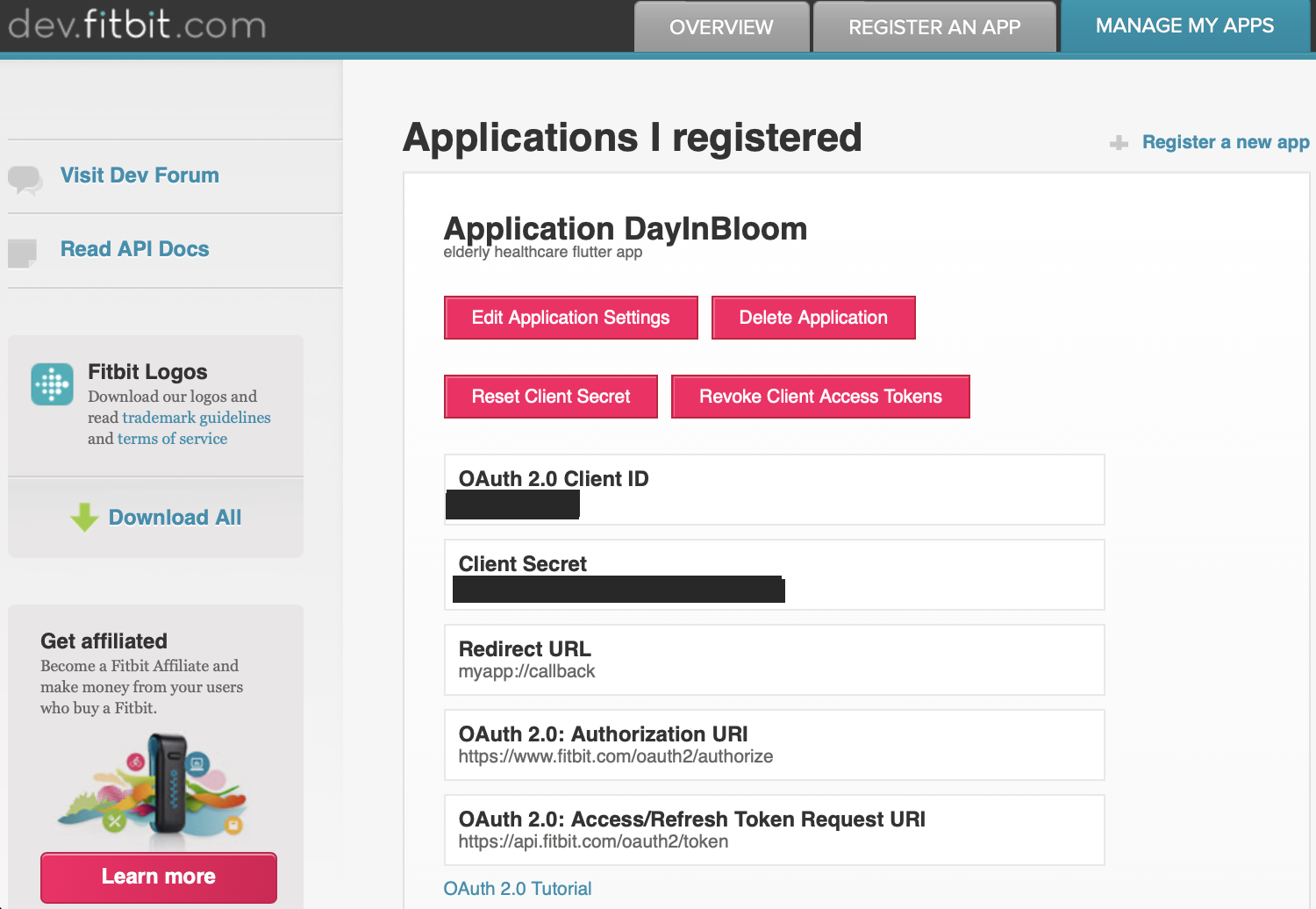Click the Get affiliated heading
Image resolution: width=1316 pixels, height=909 pixels.
coord(104,641)
